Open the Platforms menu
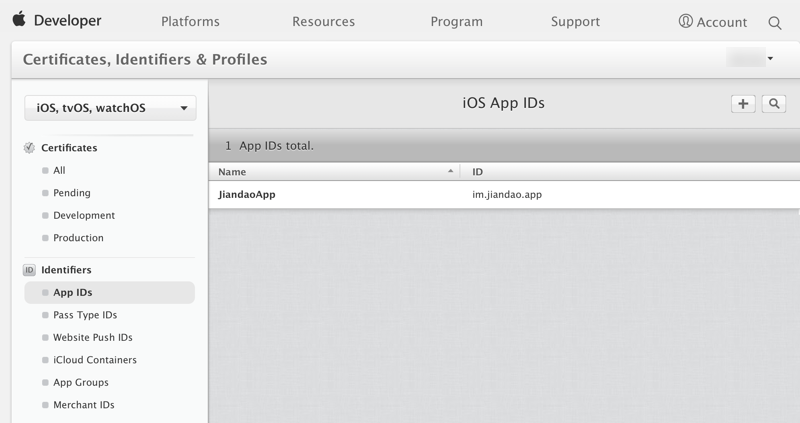 191,21
